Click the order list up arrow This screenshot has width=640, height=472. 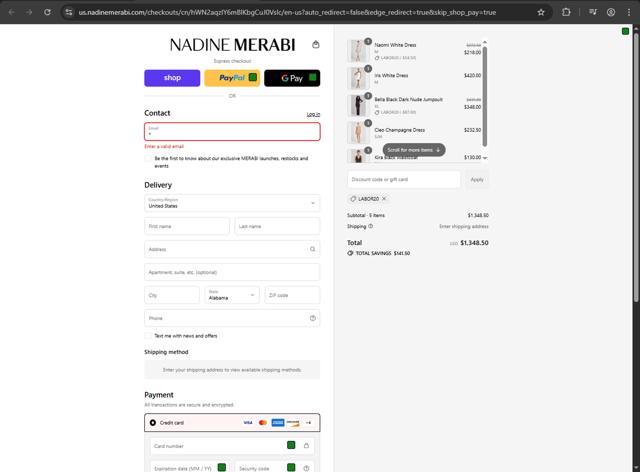pos(485,42)
